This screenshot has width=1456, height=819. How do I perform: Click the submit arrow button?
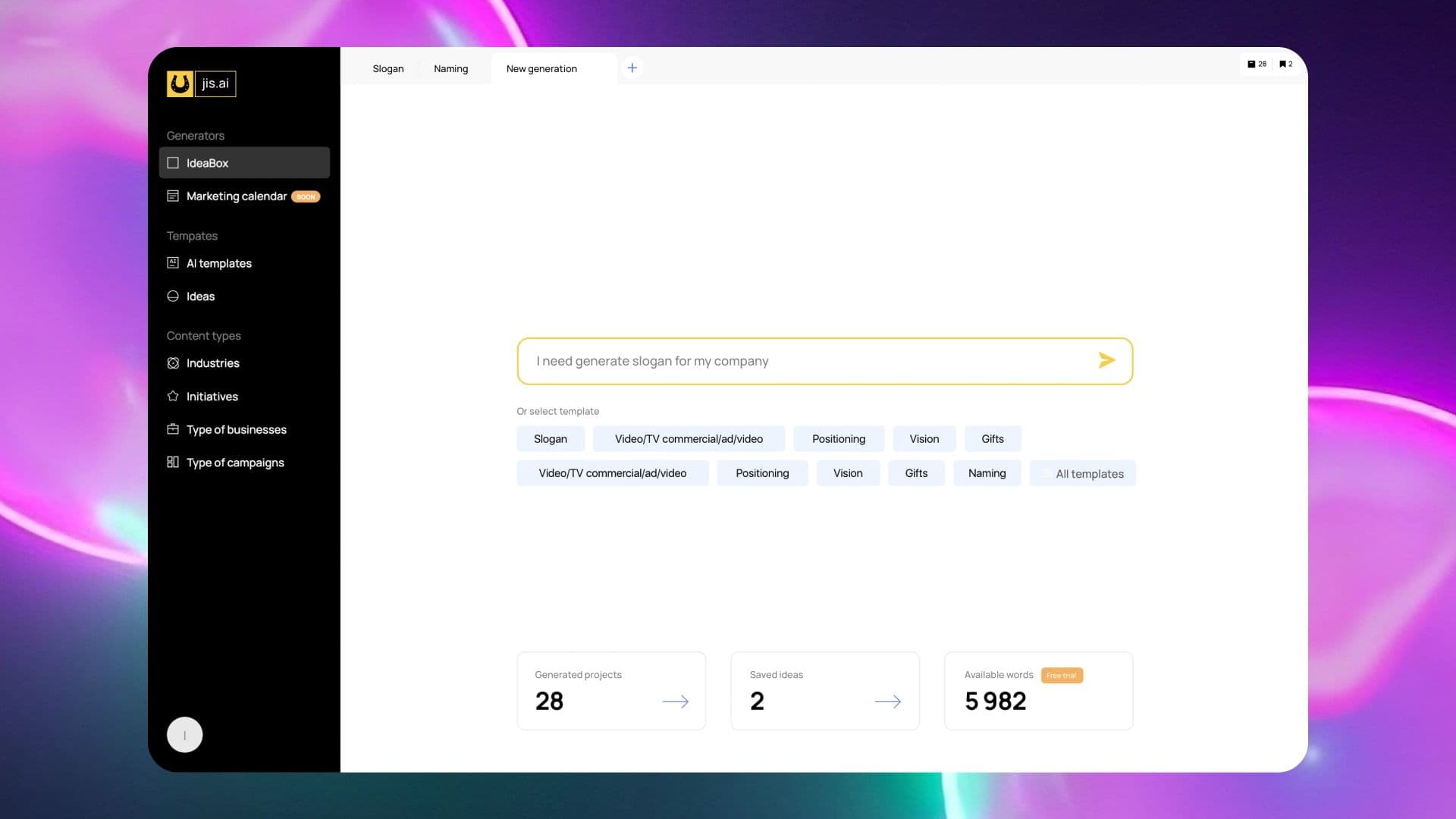coord(1106,360)
